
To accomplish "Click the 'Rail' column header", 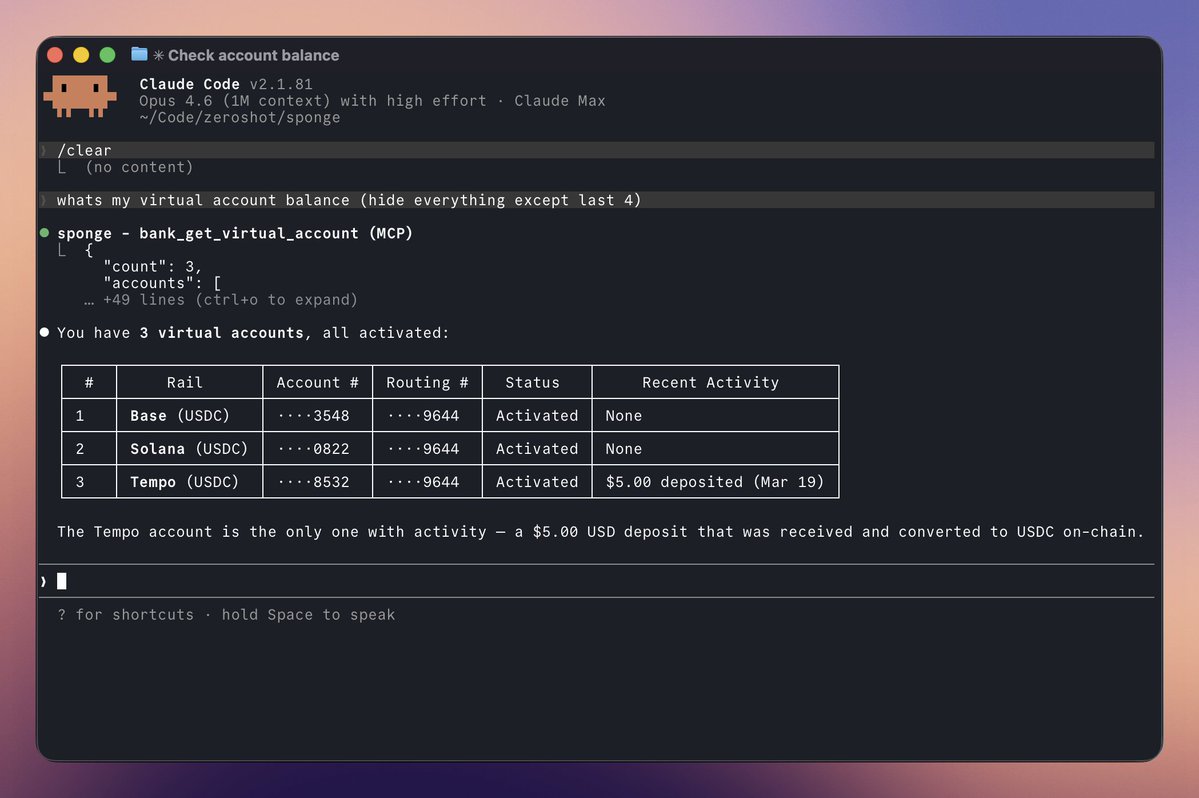I will (x=184, y=382).
